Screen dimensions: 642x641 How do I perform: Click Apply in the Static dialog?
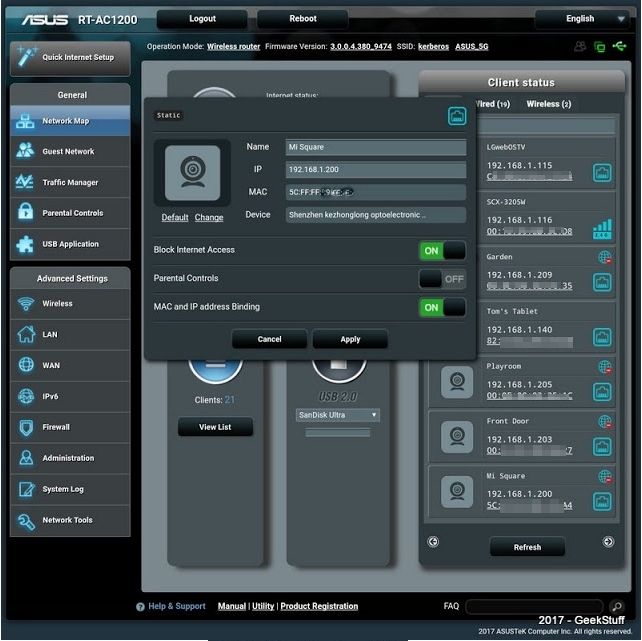pyautogui.click(x=350, y=339)
